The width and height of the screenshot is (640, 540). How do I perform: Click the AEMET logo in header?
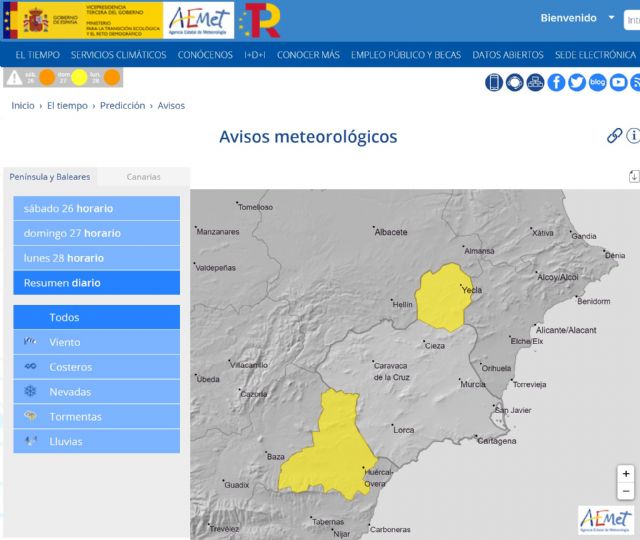point(198,20)
